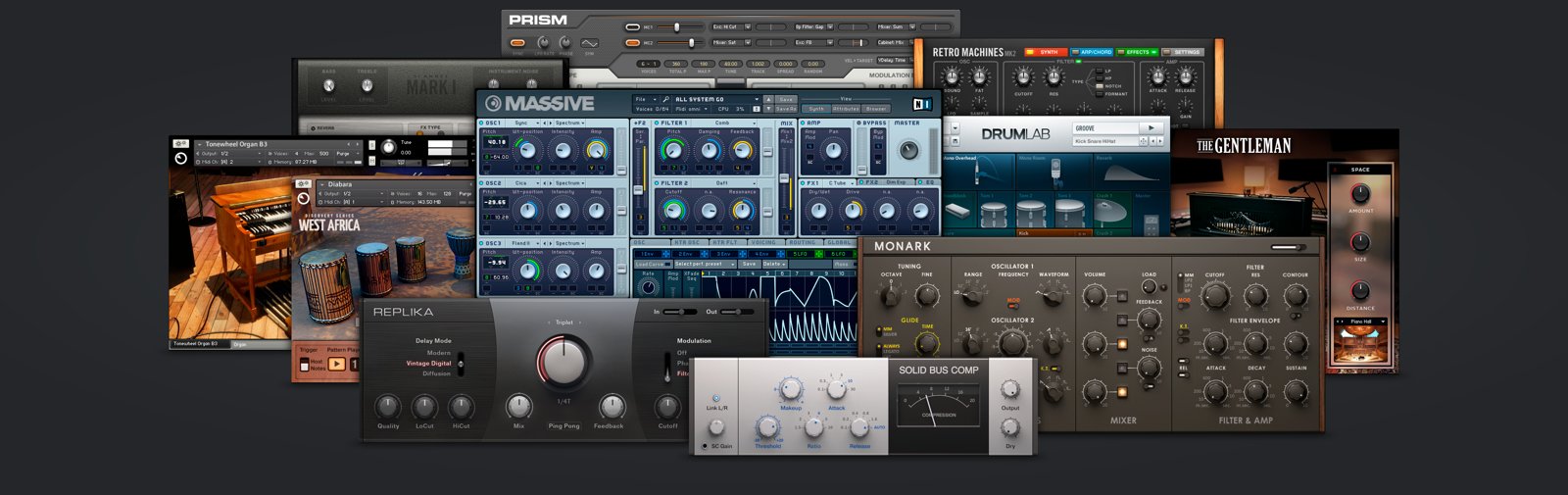The height and width of the screenshot is (495, 1568).
Task: Select the sine waveform icon in Prism
Action: [590, 43]
